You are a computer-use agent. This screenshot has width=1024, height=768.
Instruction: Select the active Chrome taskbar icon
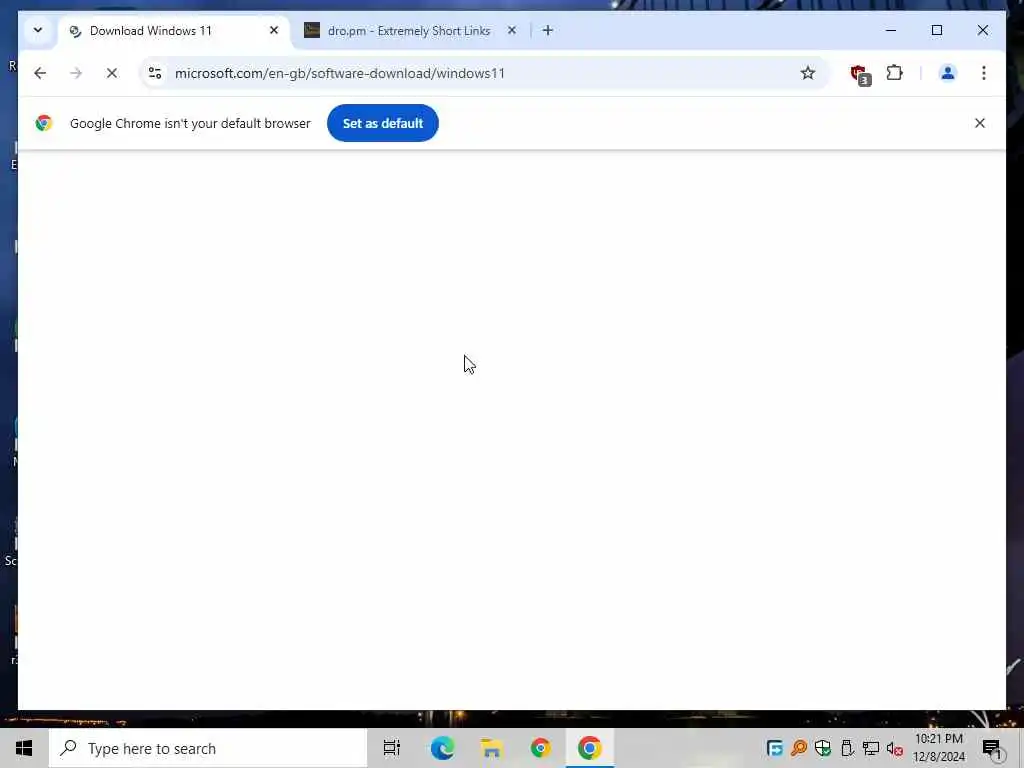point(590,748)
